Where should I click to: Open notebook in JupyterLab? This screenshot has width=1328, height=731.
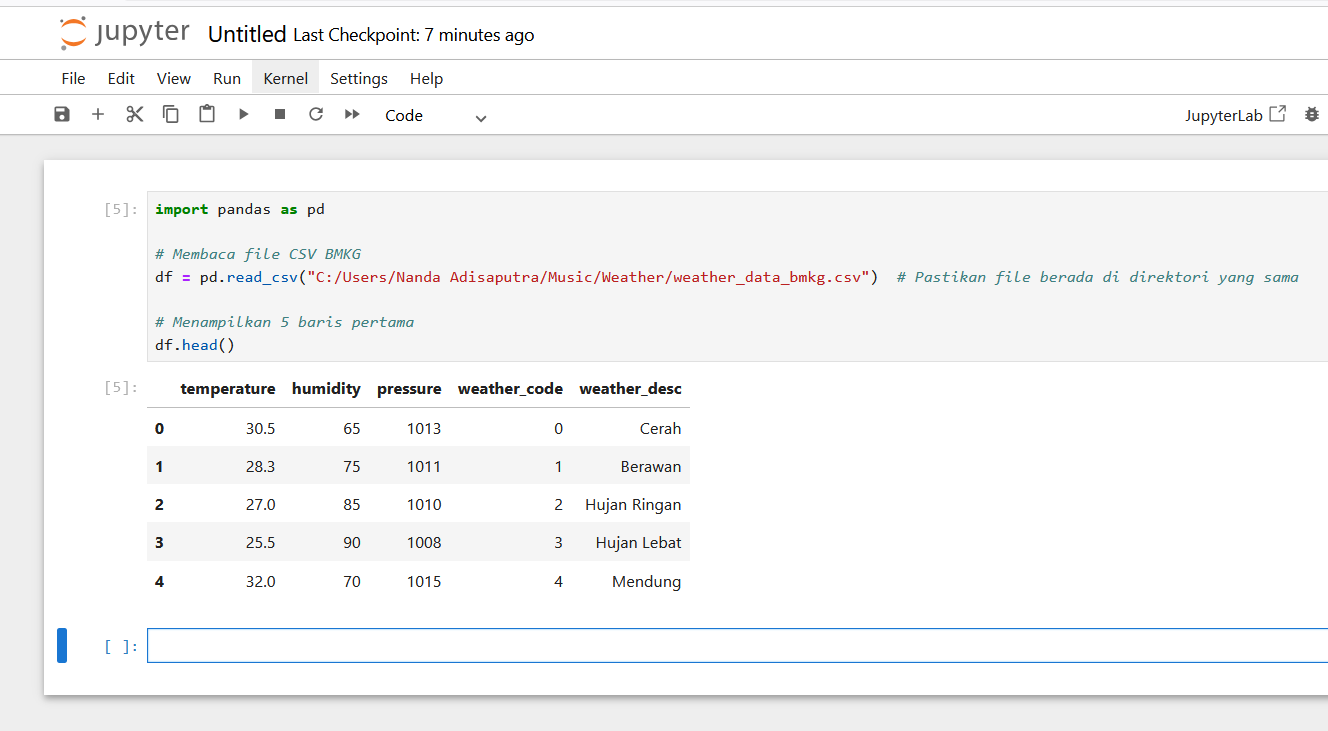[1235, 115]
